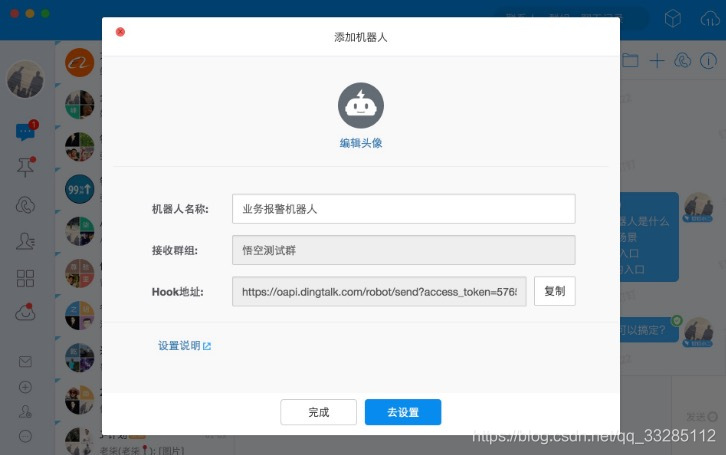Open the contacts icon in sidebar
This screenshot has height=455, width=726.
tap(25, 241)
